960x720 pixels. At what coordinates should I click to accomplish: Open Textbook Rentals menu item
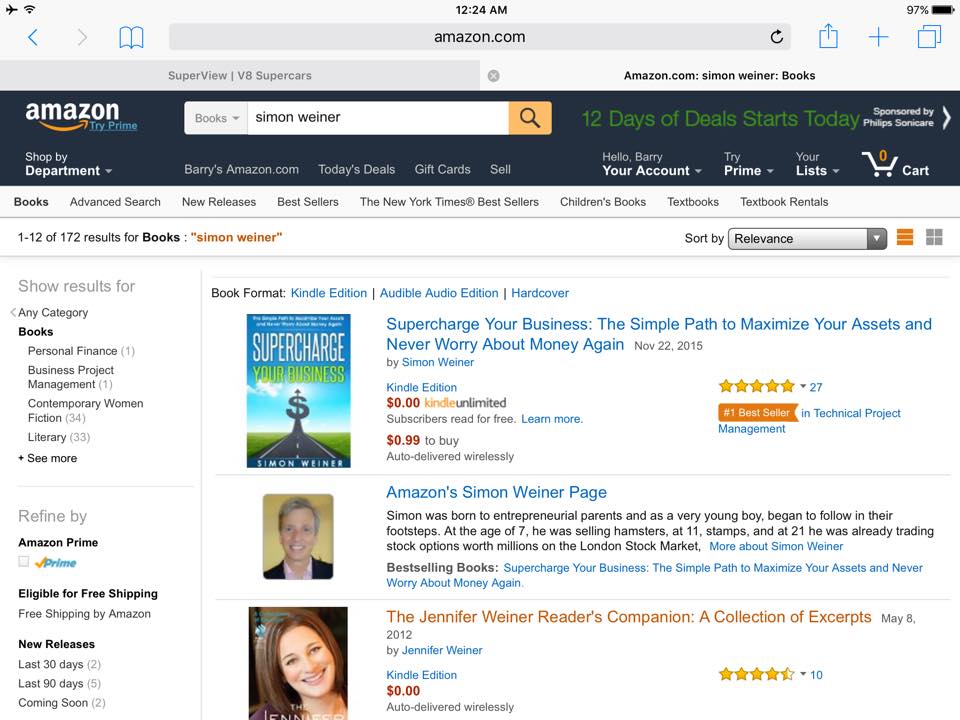784,202
